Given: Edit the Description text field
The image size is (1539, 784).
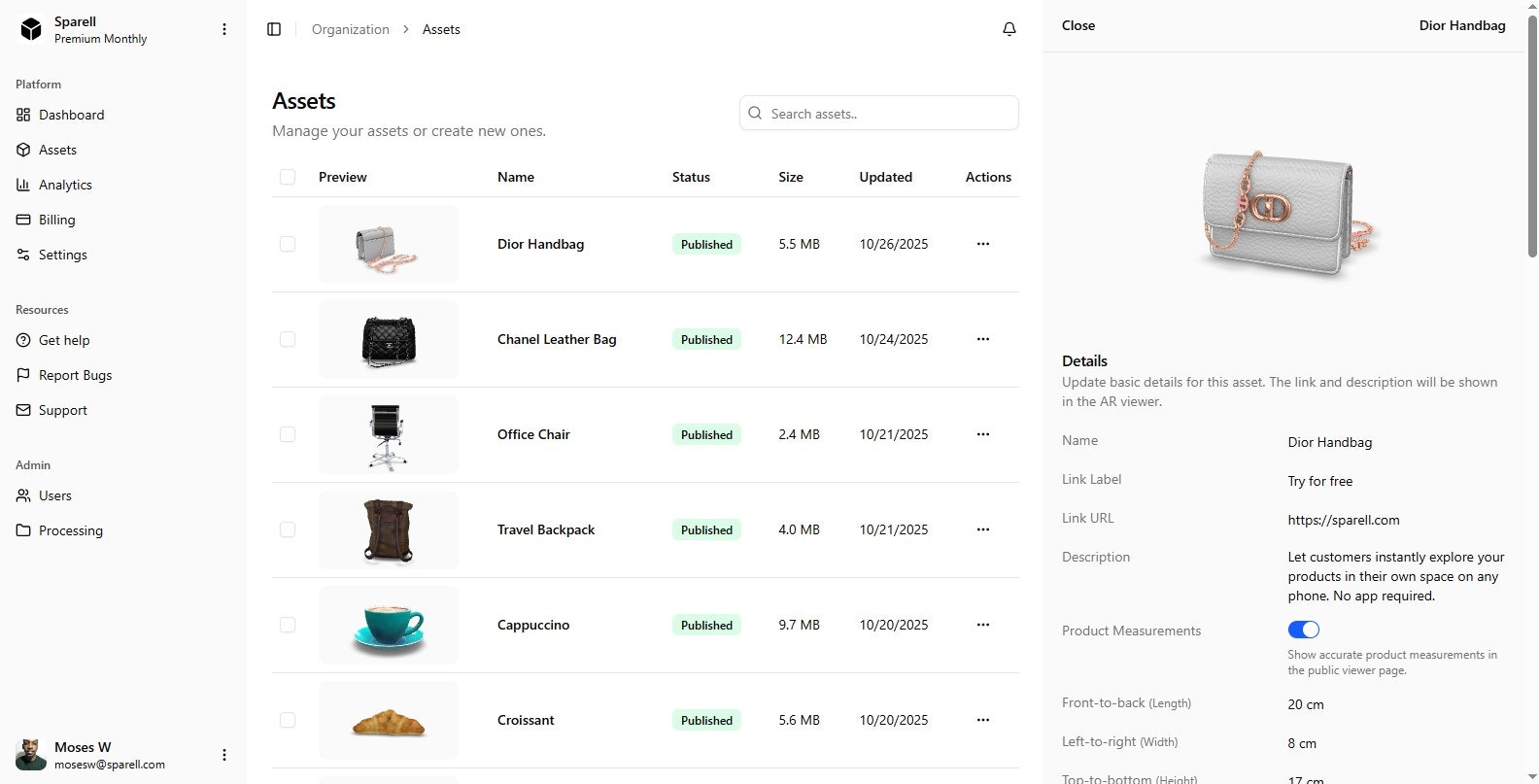Looking at the screenshot, I should click(x=1396, y=576).
